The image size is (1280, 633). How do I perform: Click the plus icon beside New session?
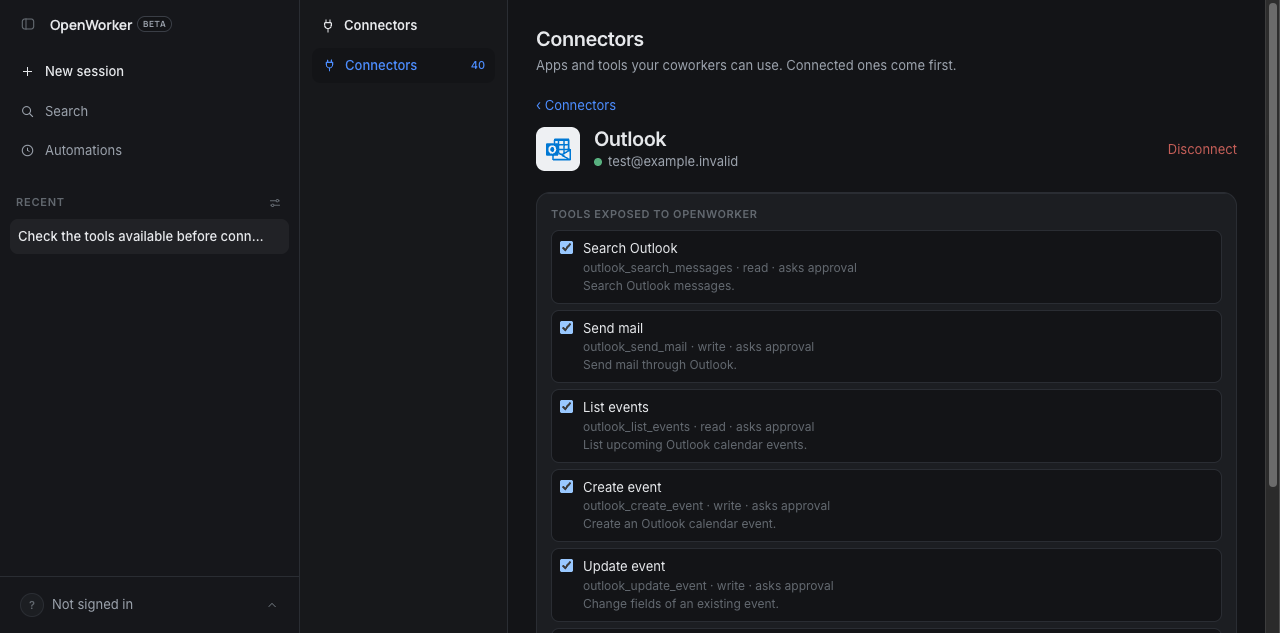tap(28, 72)
